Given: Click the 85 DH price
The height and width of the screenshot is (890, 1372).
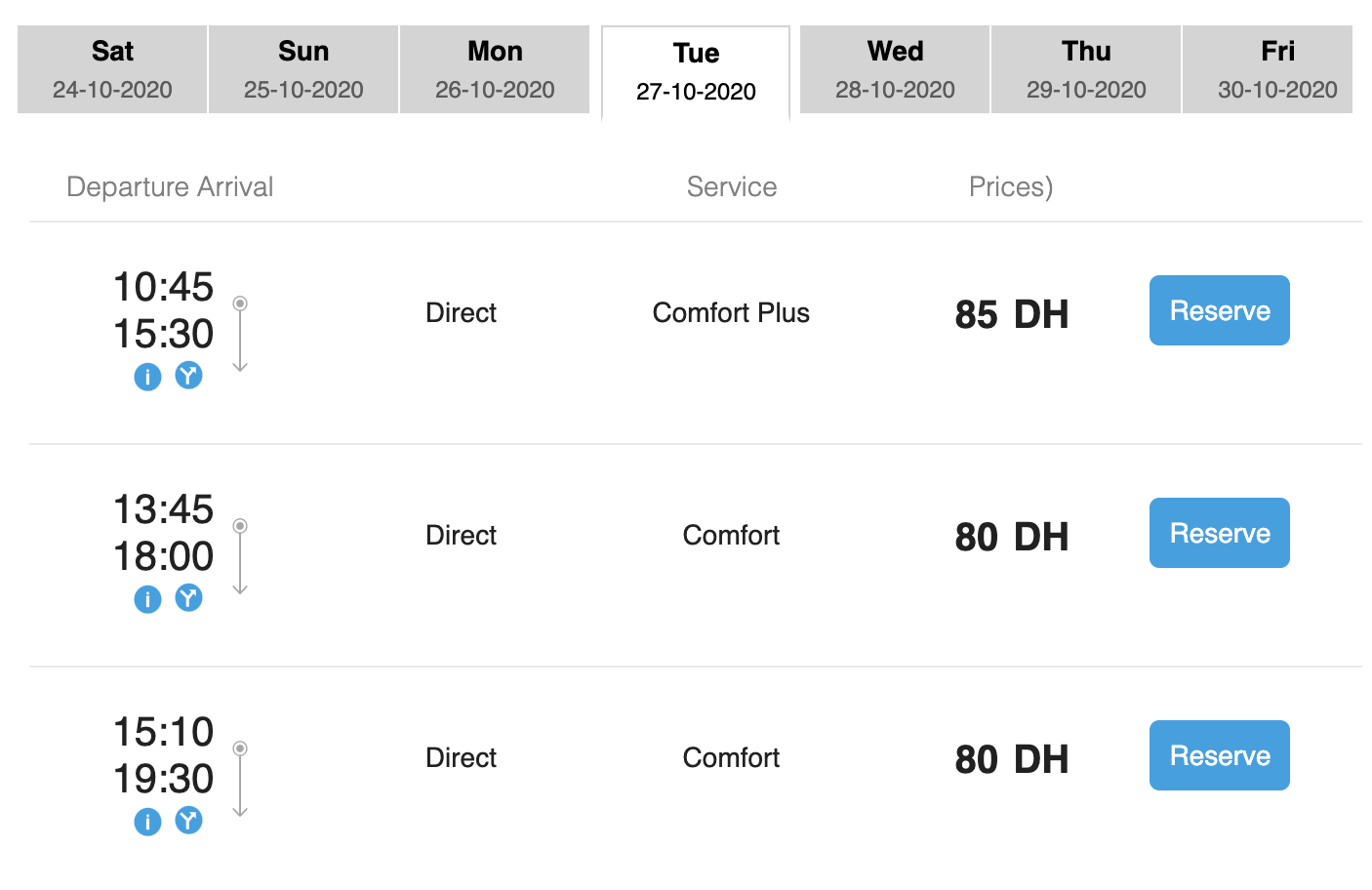Looking at the screenshot, I should coord(1011,314).
